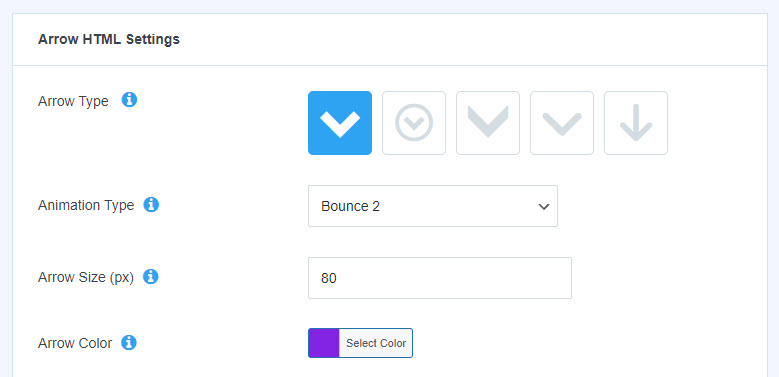This screenshot has width=779, height=377.
Task: Select the thin rounded chevron arrow type
Action: [562, 123]
